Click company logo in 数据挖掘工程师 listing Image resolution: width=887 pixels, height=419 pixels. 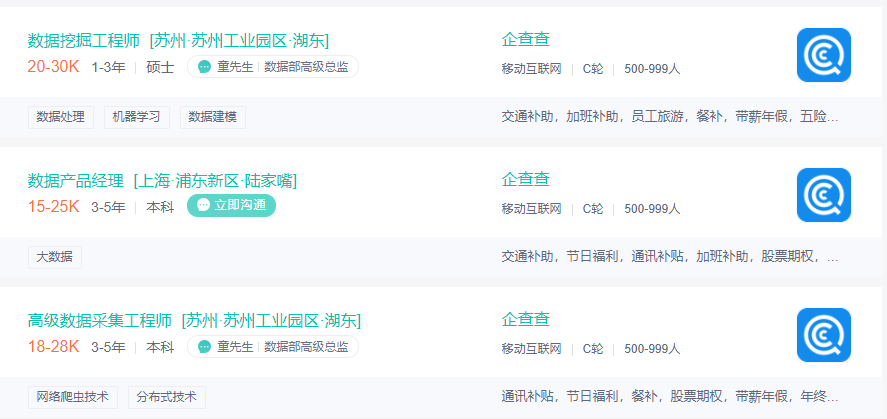coord(823,54)
